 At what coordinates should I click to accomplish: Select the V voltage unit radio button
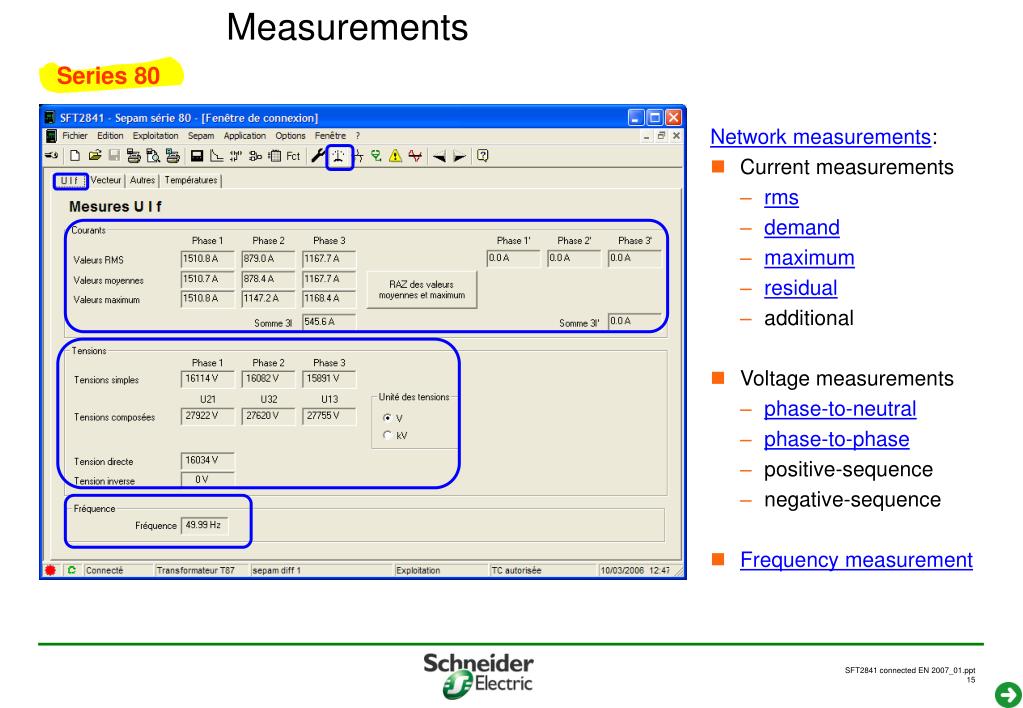tap(388, 418)
